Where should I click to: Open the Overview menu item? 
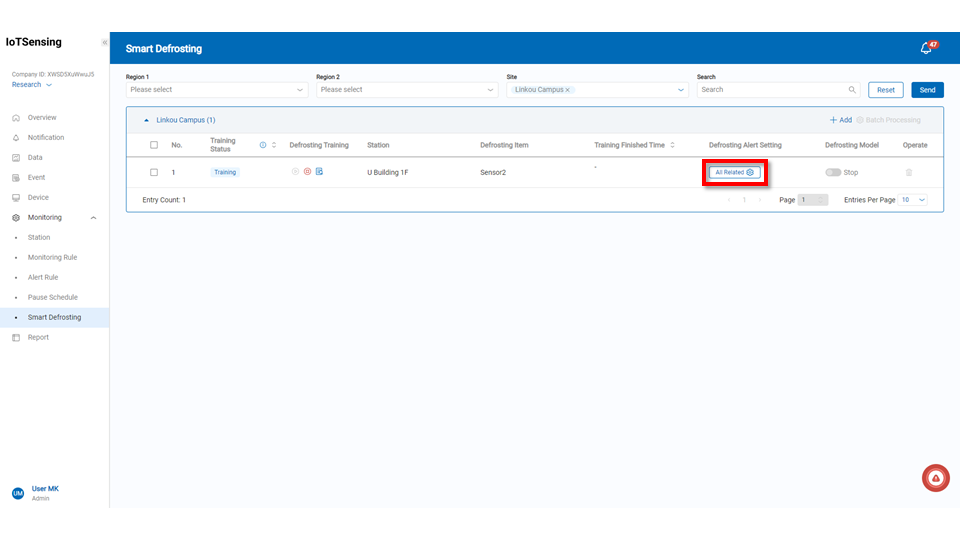[42, 118]
